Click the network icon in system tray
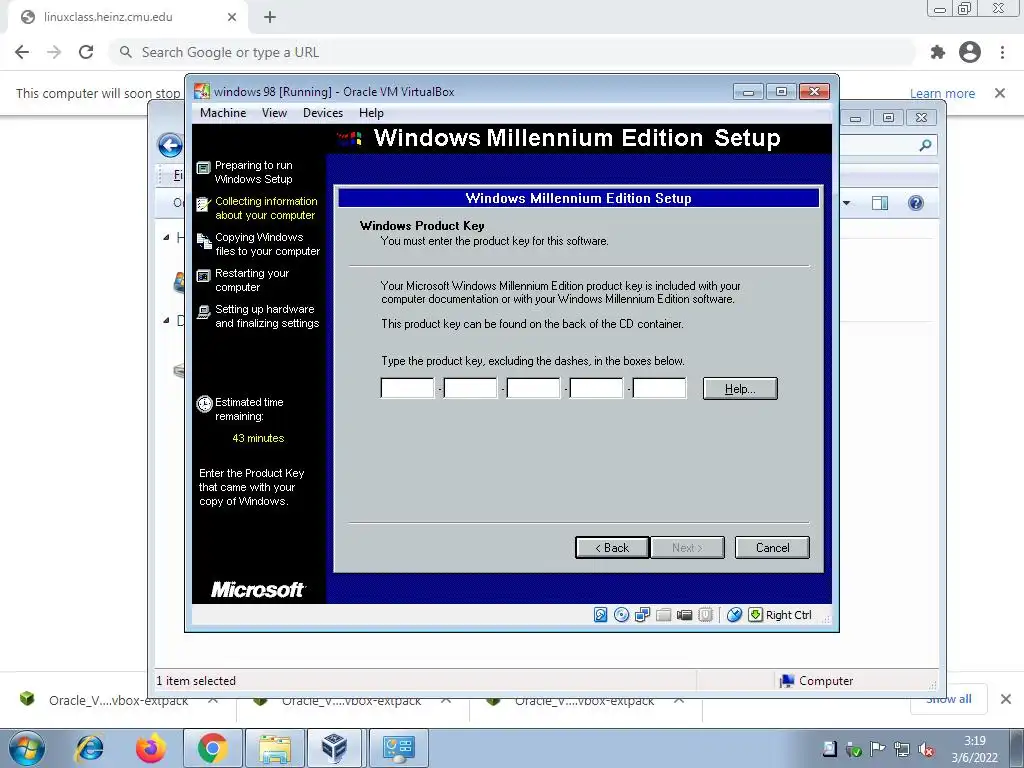This screenshot has height=768, width=1024. (x=901, y=750)
